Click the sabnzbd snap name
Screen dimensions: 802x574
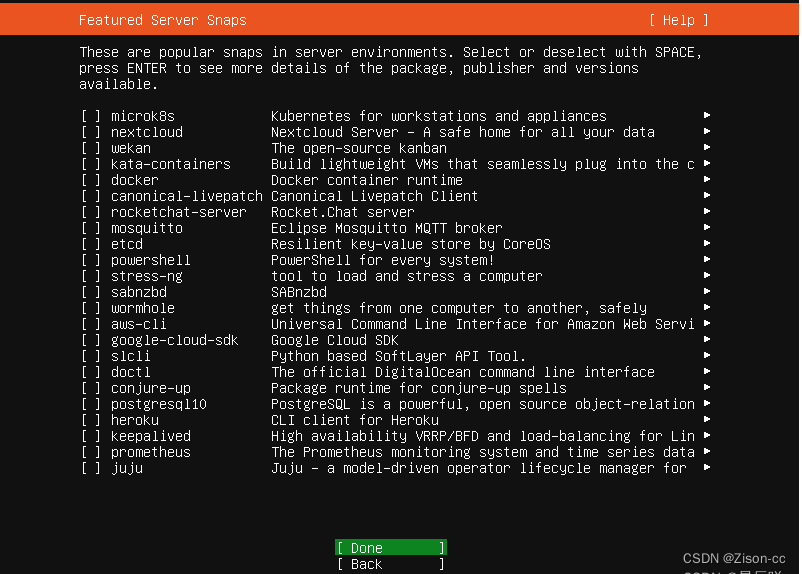click(139, 292)
